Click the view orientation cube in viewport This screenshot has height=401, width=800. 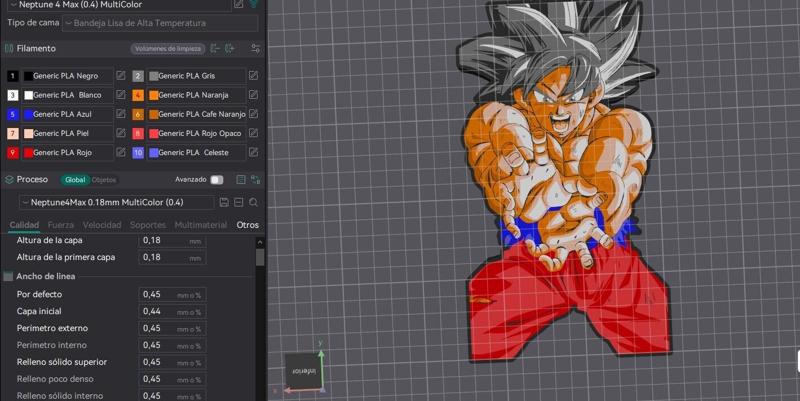point(304,370)
